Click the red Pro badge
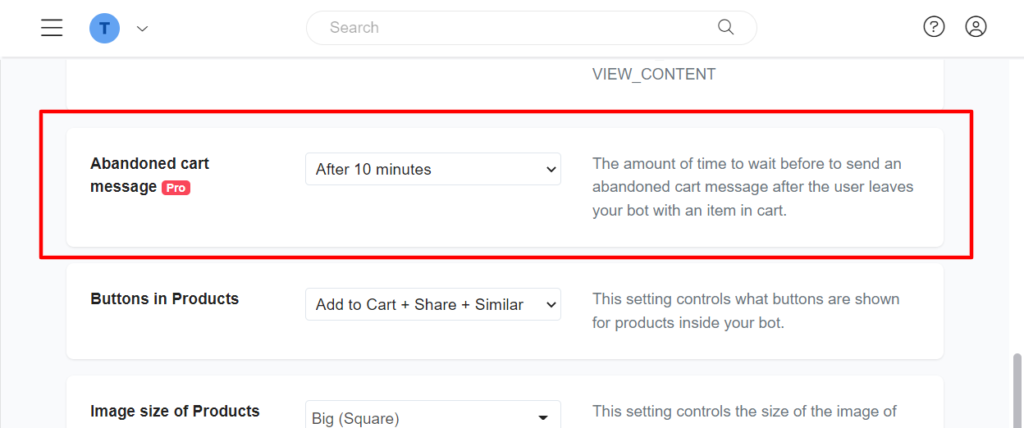The image size is (1024, 428). click(176, 187)
